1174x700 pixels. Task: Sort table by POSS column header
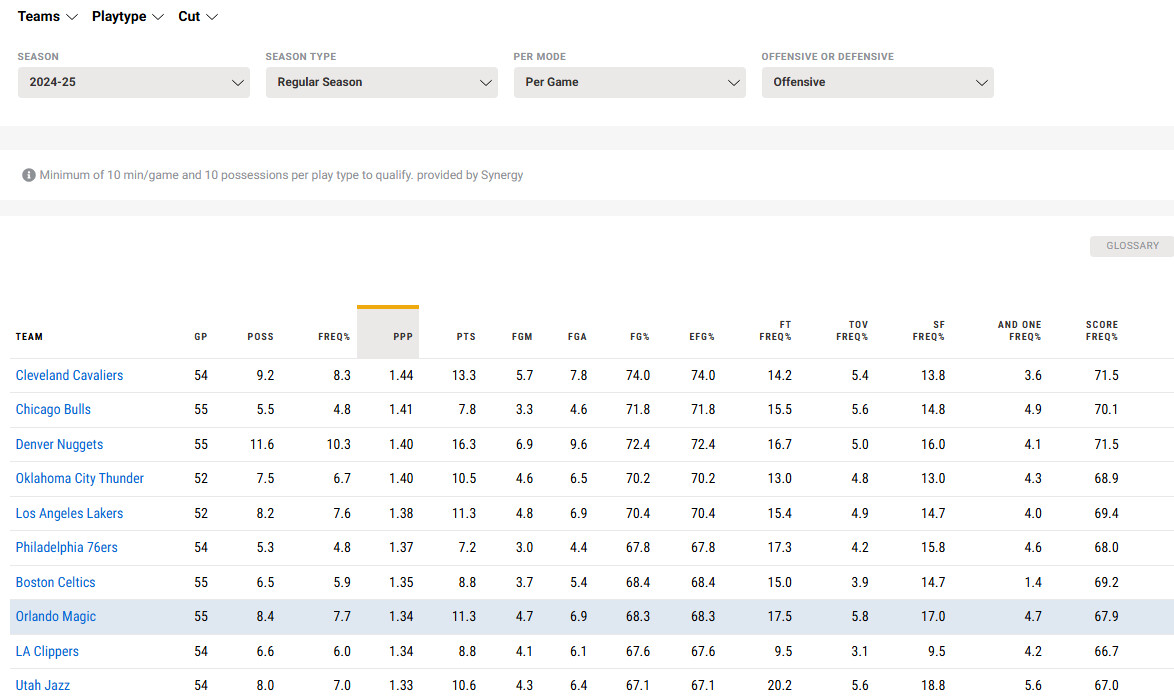pyautogui.click(x=261, y=337)
